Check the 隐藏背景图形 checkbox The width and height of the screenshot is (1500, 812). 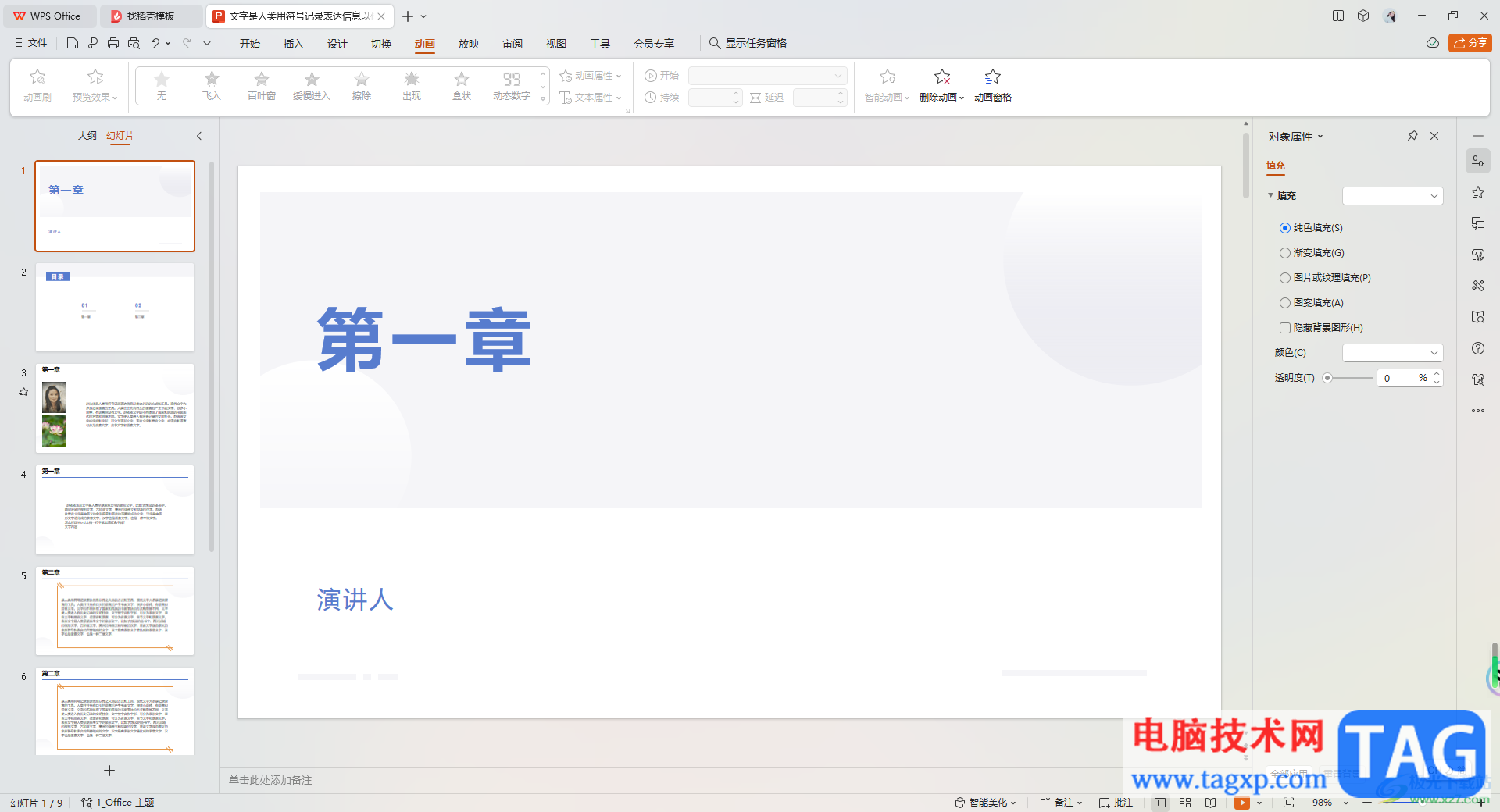pos(1285,328)
